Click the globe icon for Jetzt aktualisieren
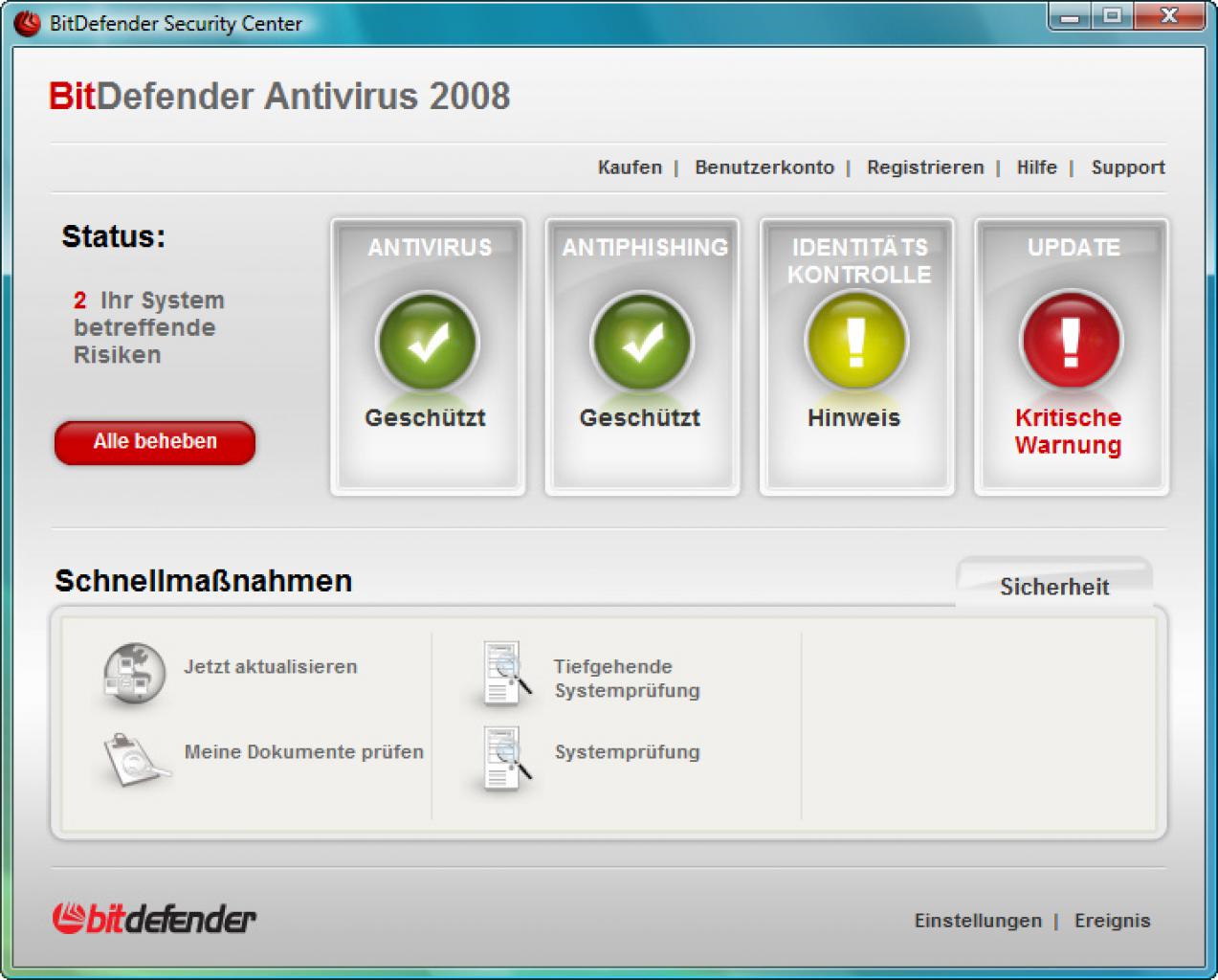The height and width of the screenshot is (980, 1218). pos(134,675)
